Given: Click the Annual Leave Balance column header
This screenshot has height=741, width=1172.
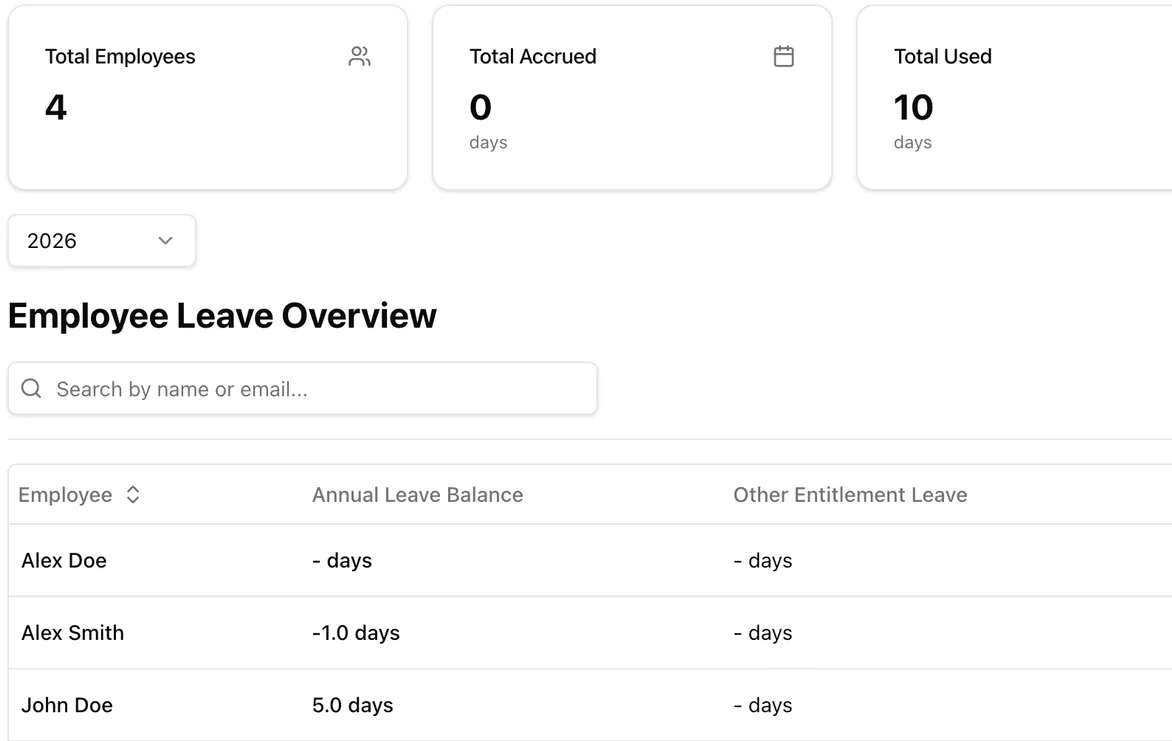Looking at the screenshot, I should 418,495.
